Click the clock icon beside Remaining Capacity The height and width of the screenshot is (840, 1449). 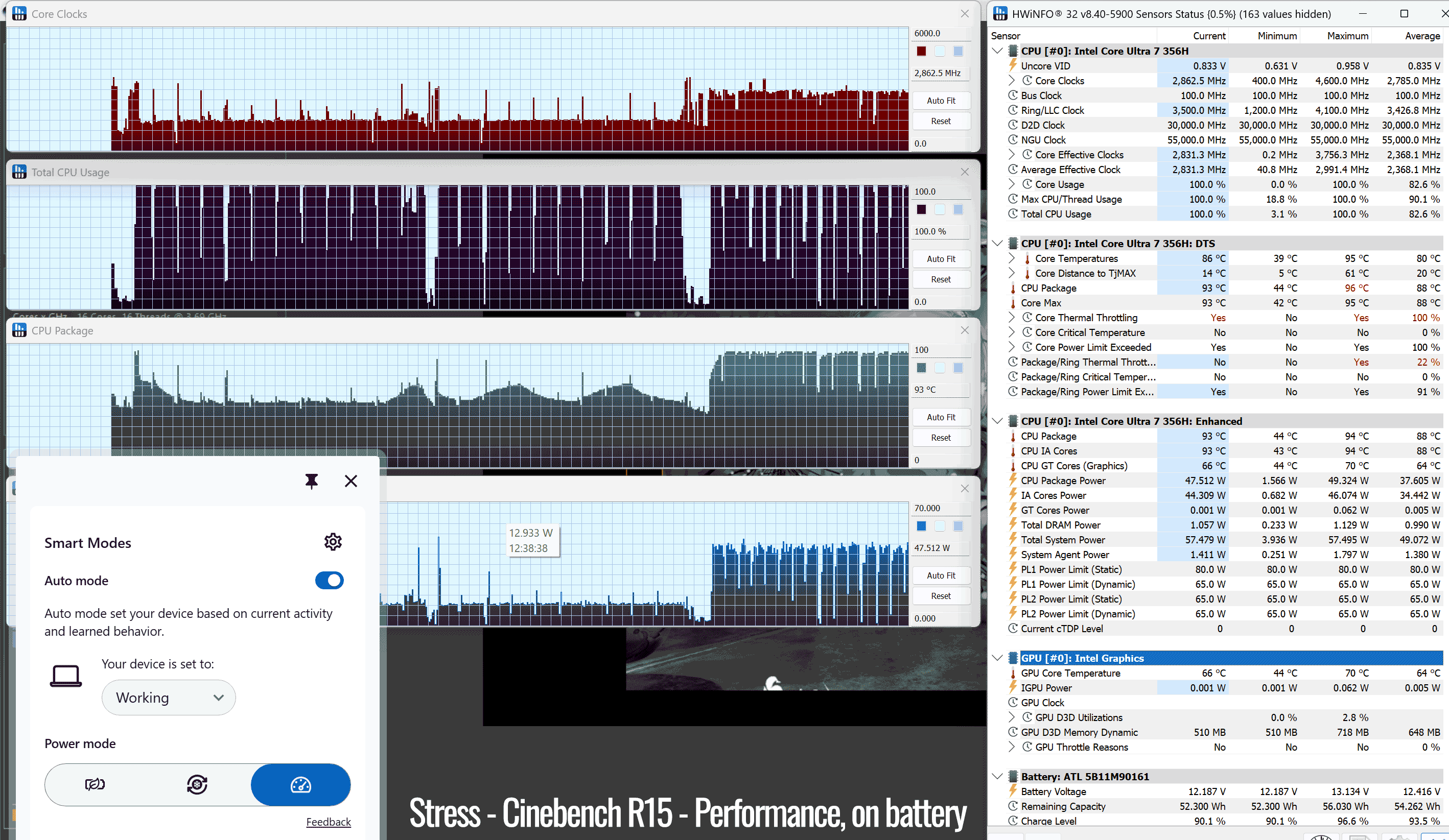1013,806
